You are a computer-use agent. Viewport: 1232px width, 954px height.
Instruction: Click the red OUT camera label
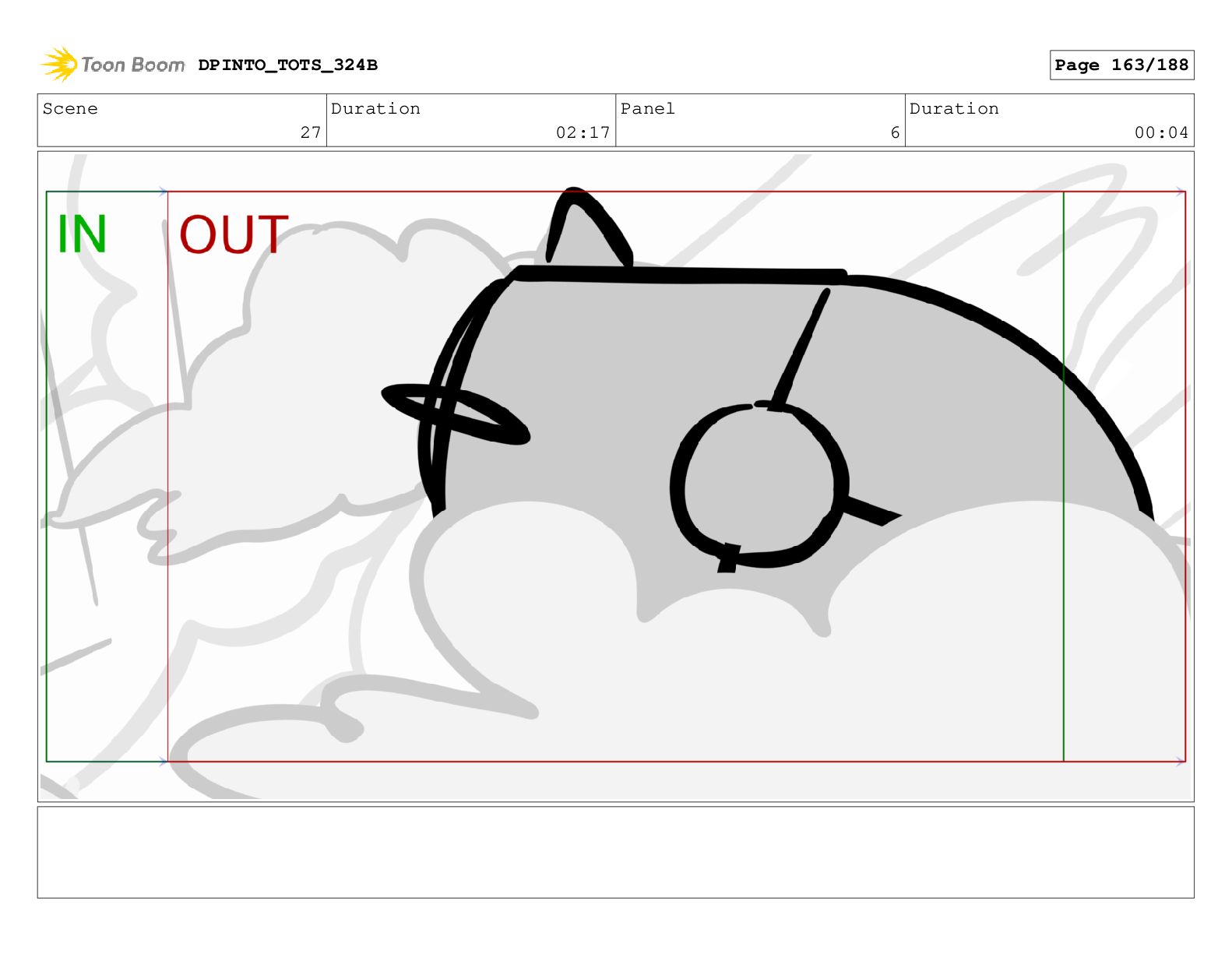pos(234,234)
